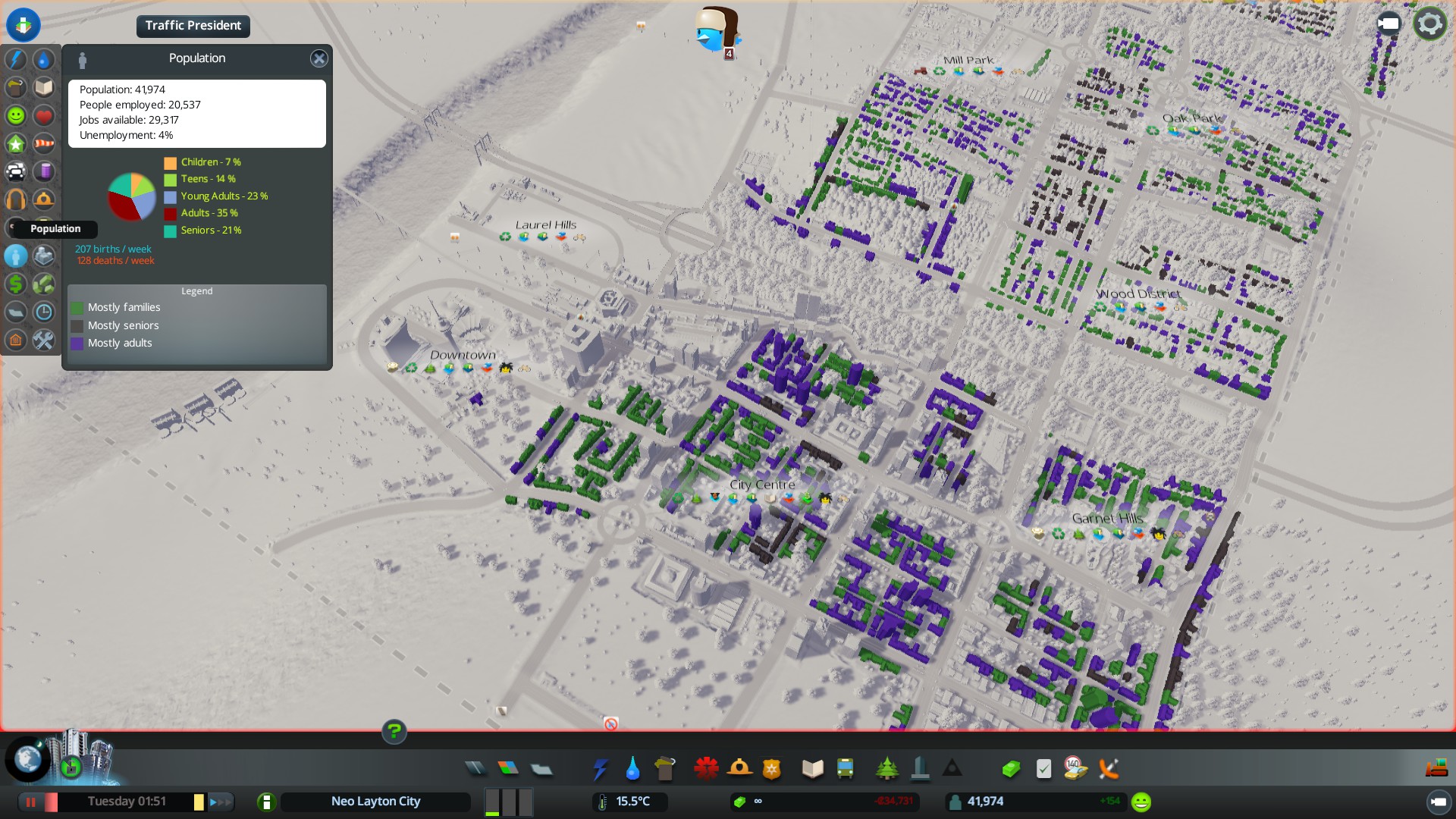Open the Water info view
Image resolution: width=1456 pixels, height=819 pixels.
point(44,59)
